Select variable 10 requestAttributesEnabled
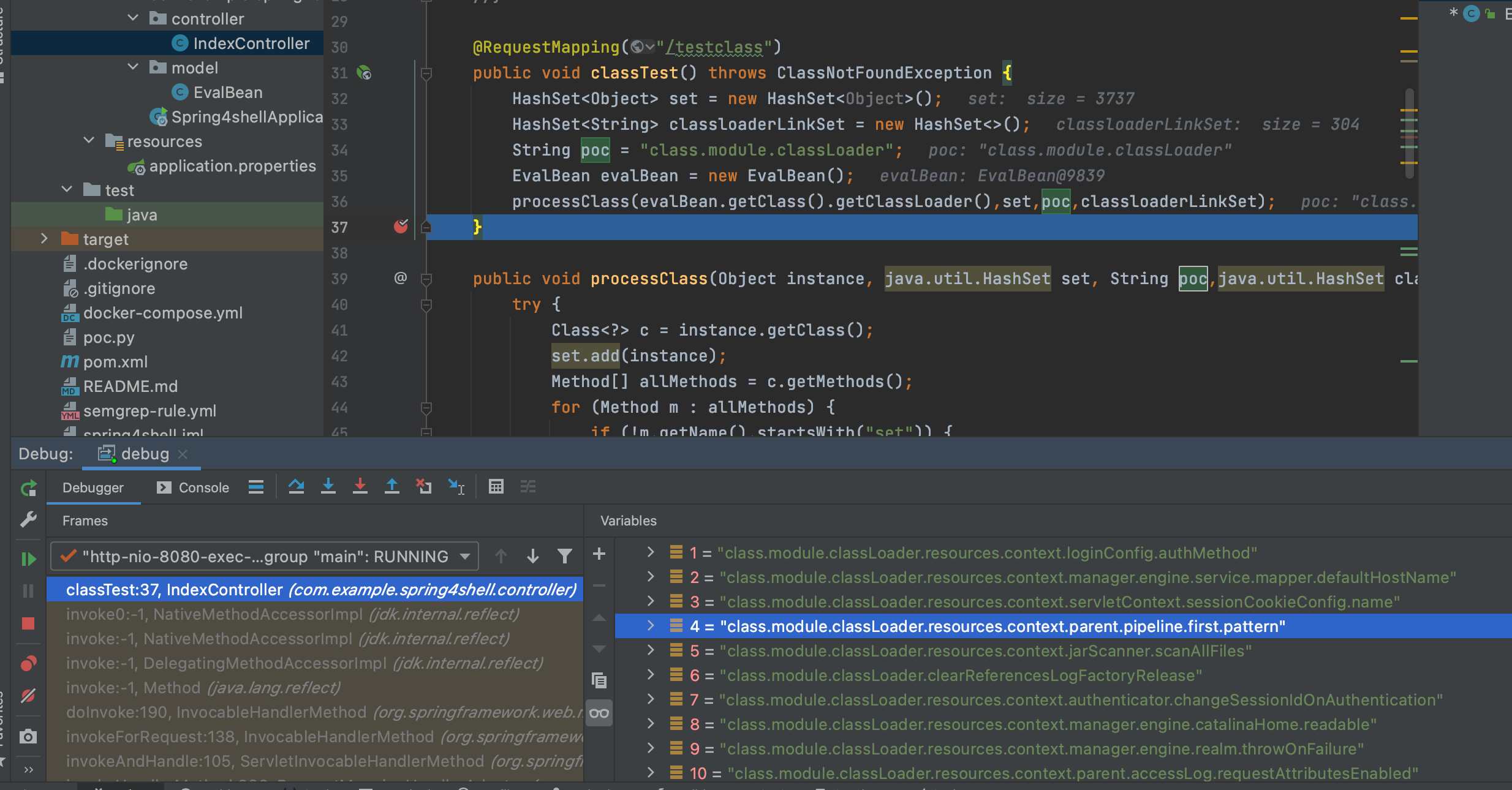Image resolution: width=1512 pixels, height=790 pixels. 1063,773
